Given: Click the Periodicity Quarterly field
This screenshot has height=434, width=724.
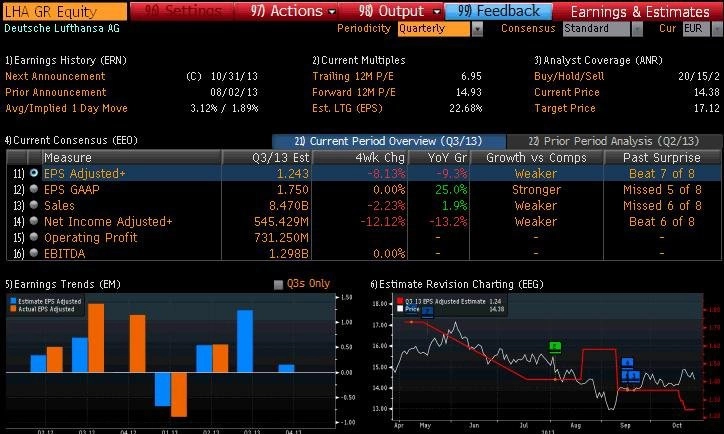Looking at the screenshot, I should [434, 29].
